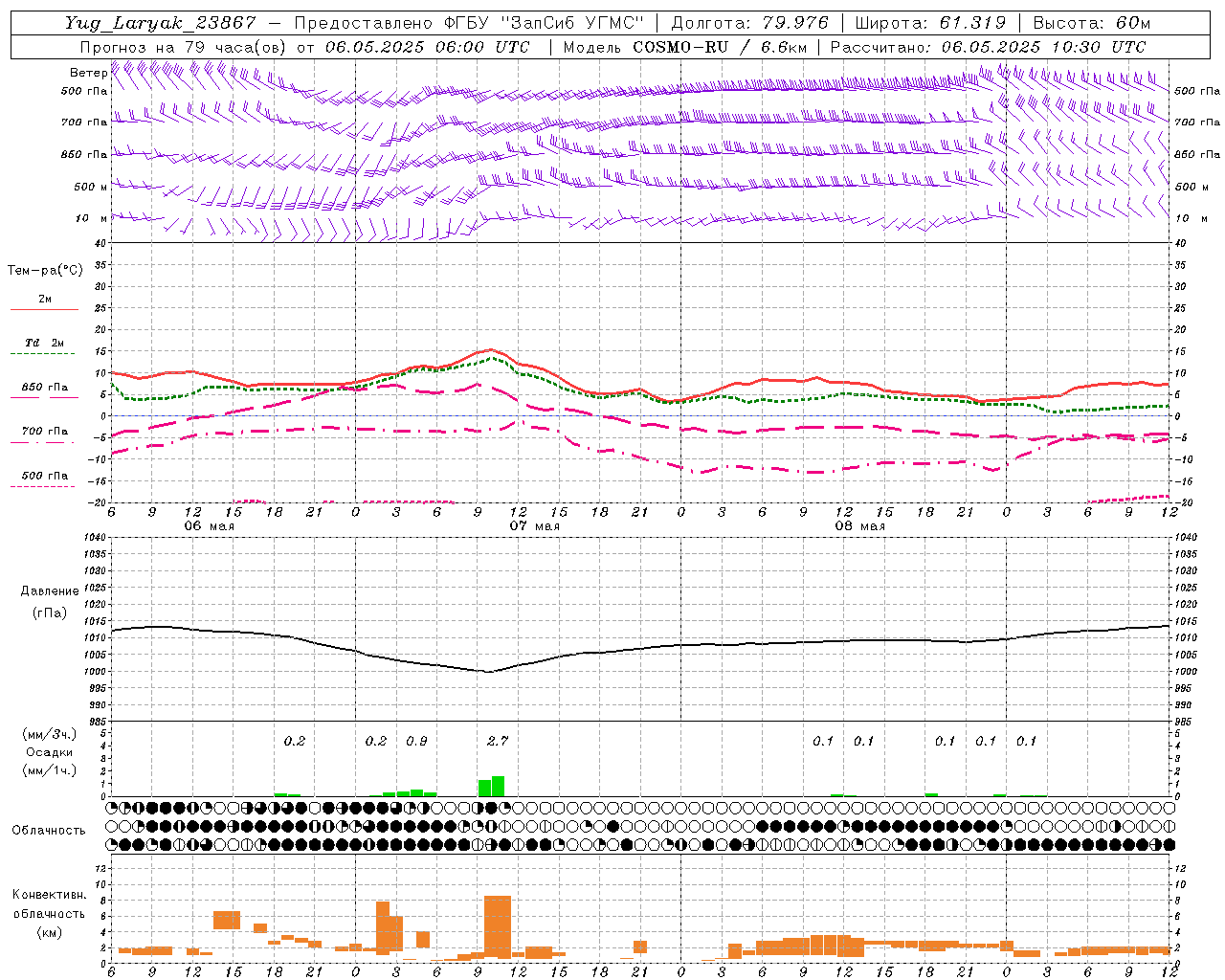Click the tallest orange convective cloud bar
Screen dimensions: 1225x980
pos(498,927)
